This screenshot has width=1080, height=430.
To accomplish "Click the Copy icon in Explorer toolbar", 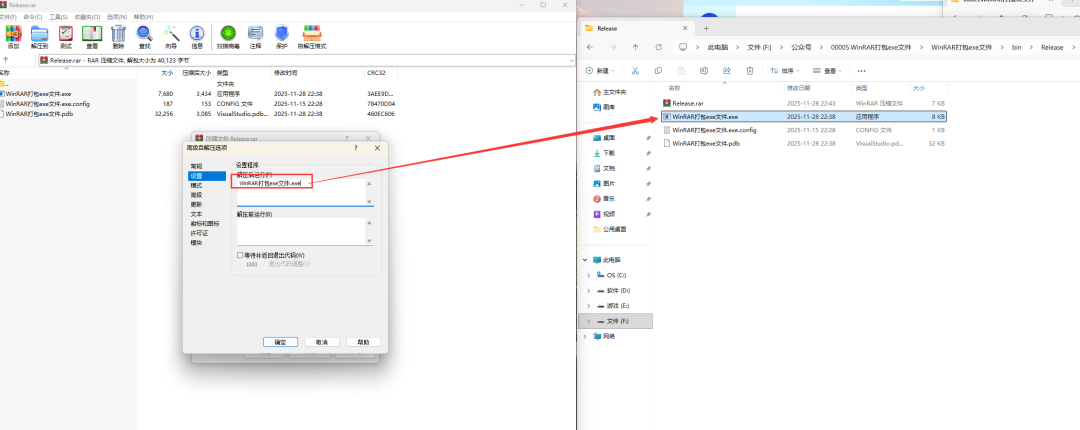I will 658,70.
